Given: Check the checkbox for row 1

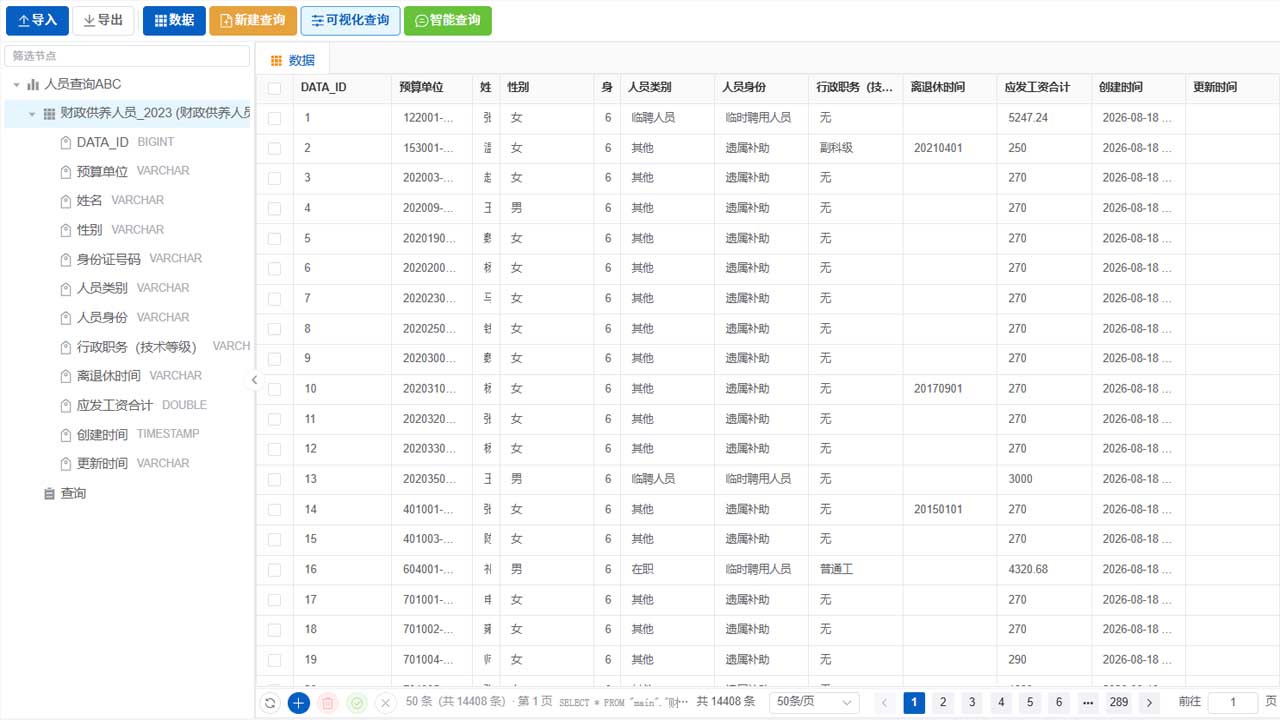Looking at the screenshot, I should 274,118.
